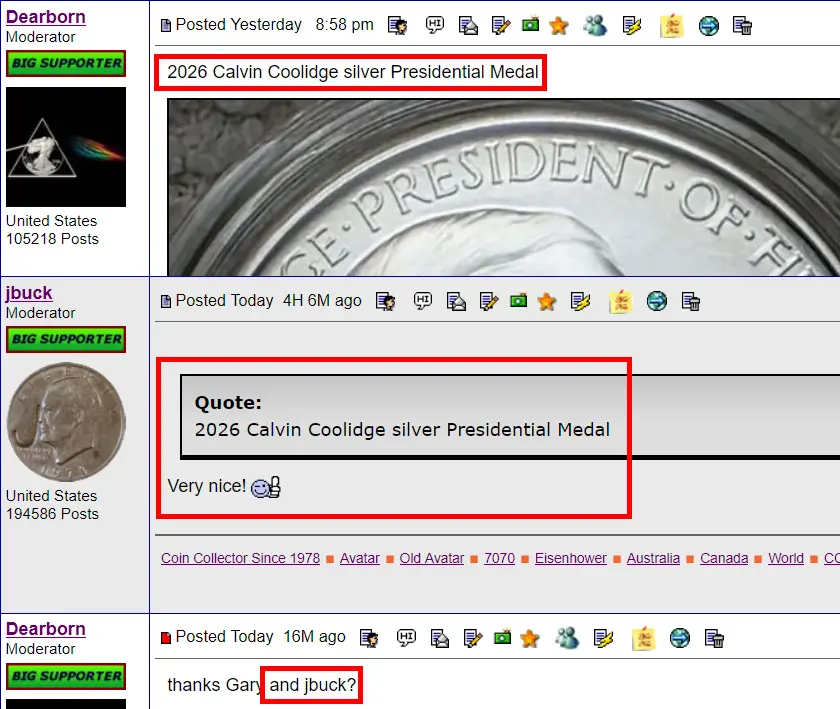Click two-people buddy icon on 16M ago post
Viewport: 840px width, 709px height.
(567, 638)
